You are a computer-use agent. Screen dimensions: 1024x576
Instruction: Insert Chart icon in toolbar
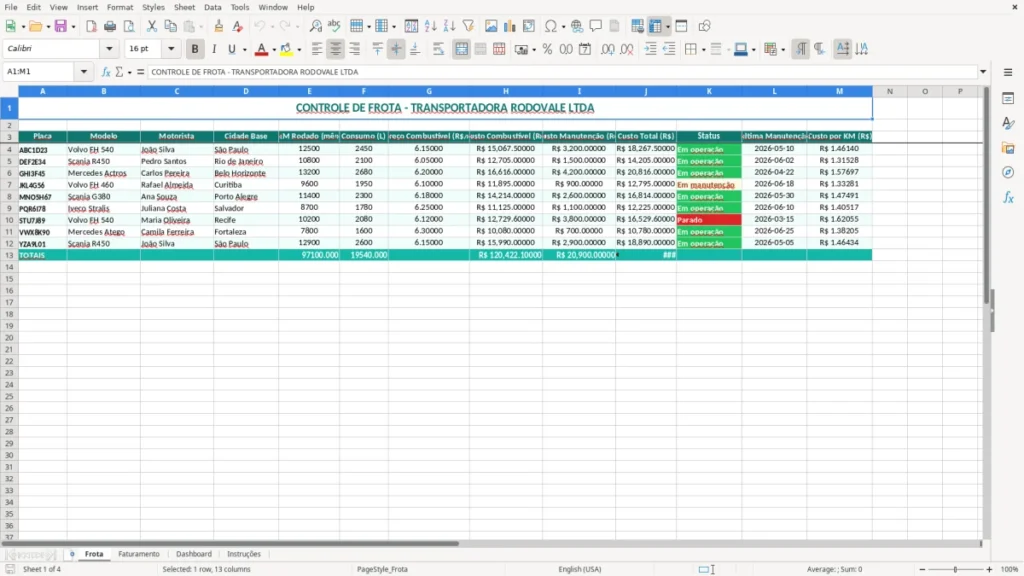[x=510, y=26]
